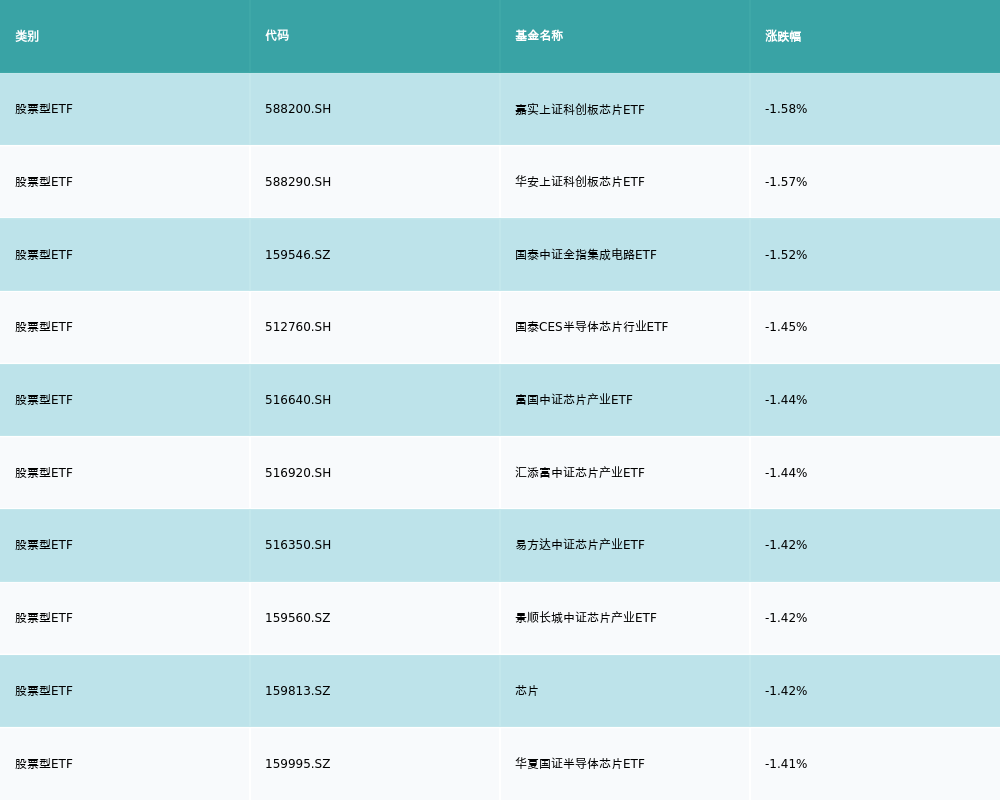Click the -1.45% change value
Viewport: 1000px width, 800px height.
[786, 327]
